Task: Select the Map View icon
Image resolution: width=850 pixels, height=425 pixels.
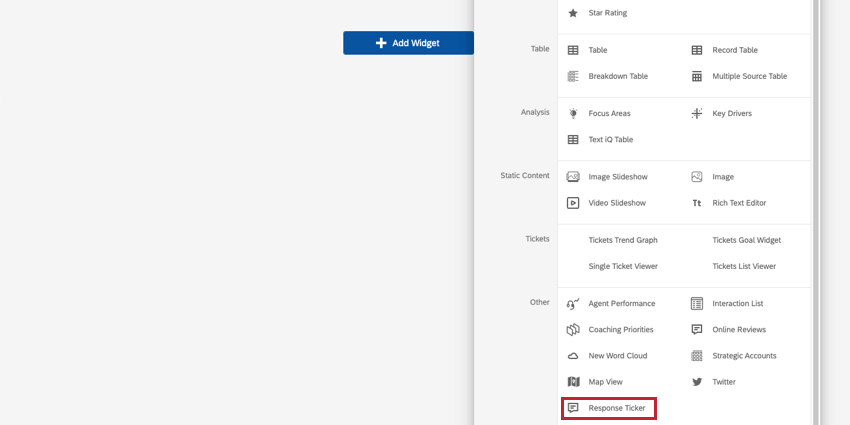Action: pos(573,382)
